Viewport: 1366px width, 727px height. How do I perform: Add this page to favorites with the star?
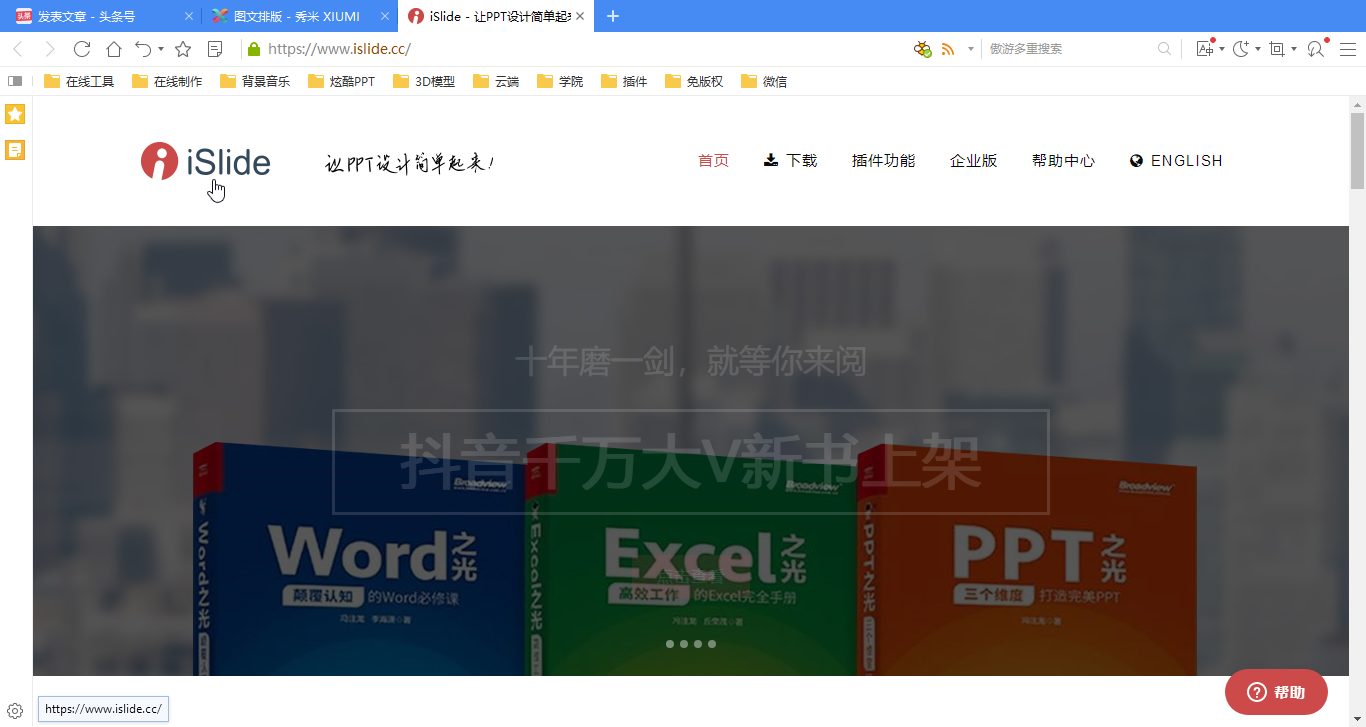(x=183, y=49)
